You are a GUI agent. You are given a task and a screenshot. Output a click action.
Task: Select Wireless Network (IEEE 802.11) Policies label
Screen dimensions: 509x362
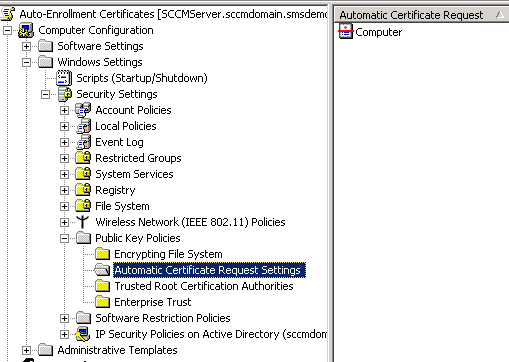190,222
